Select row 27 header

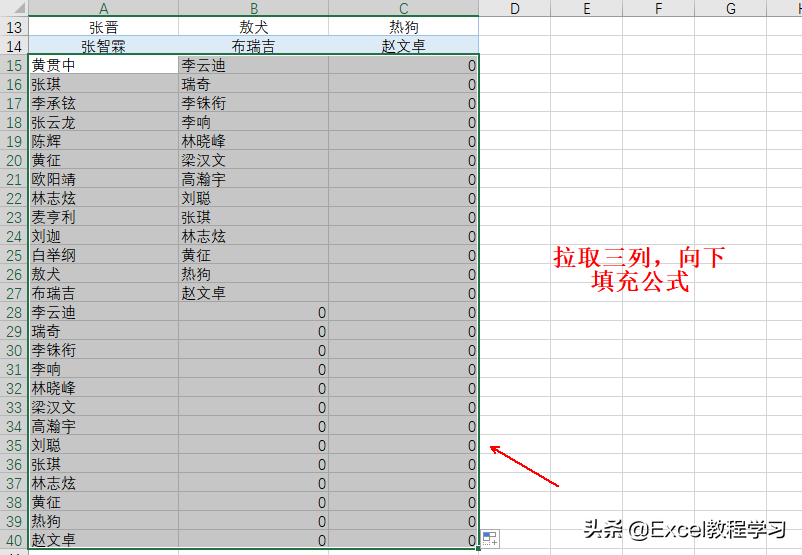(x=14, y=293)
